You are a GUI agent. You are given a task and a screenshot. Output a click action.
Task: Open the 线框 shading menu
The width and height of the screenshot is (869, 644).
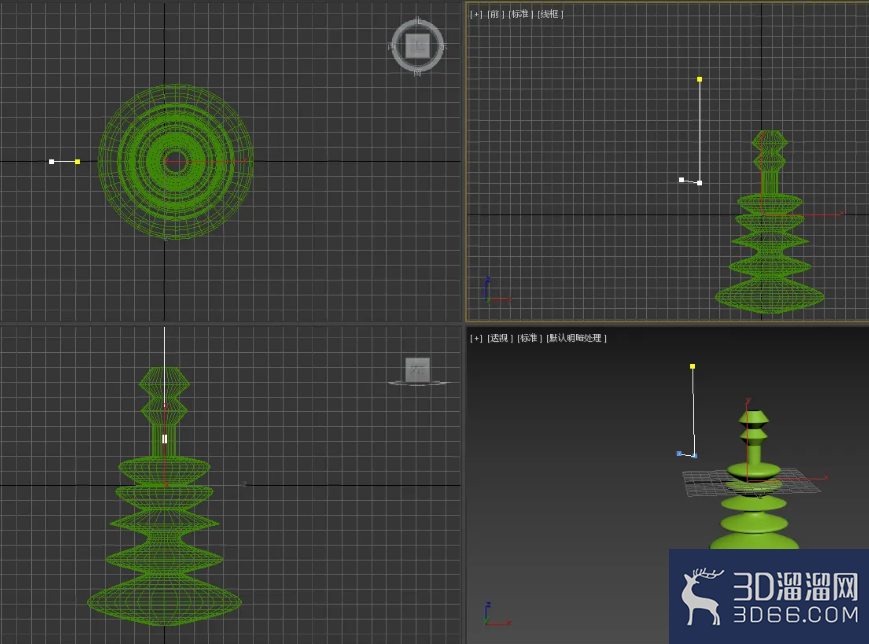[550, 14]
